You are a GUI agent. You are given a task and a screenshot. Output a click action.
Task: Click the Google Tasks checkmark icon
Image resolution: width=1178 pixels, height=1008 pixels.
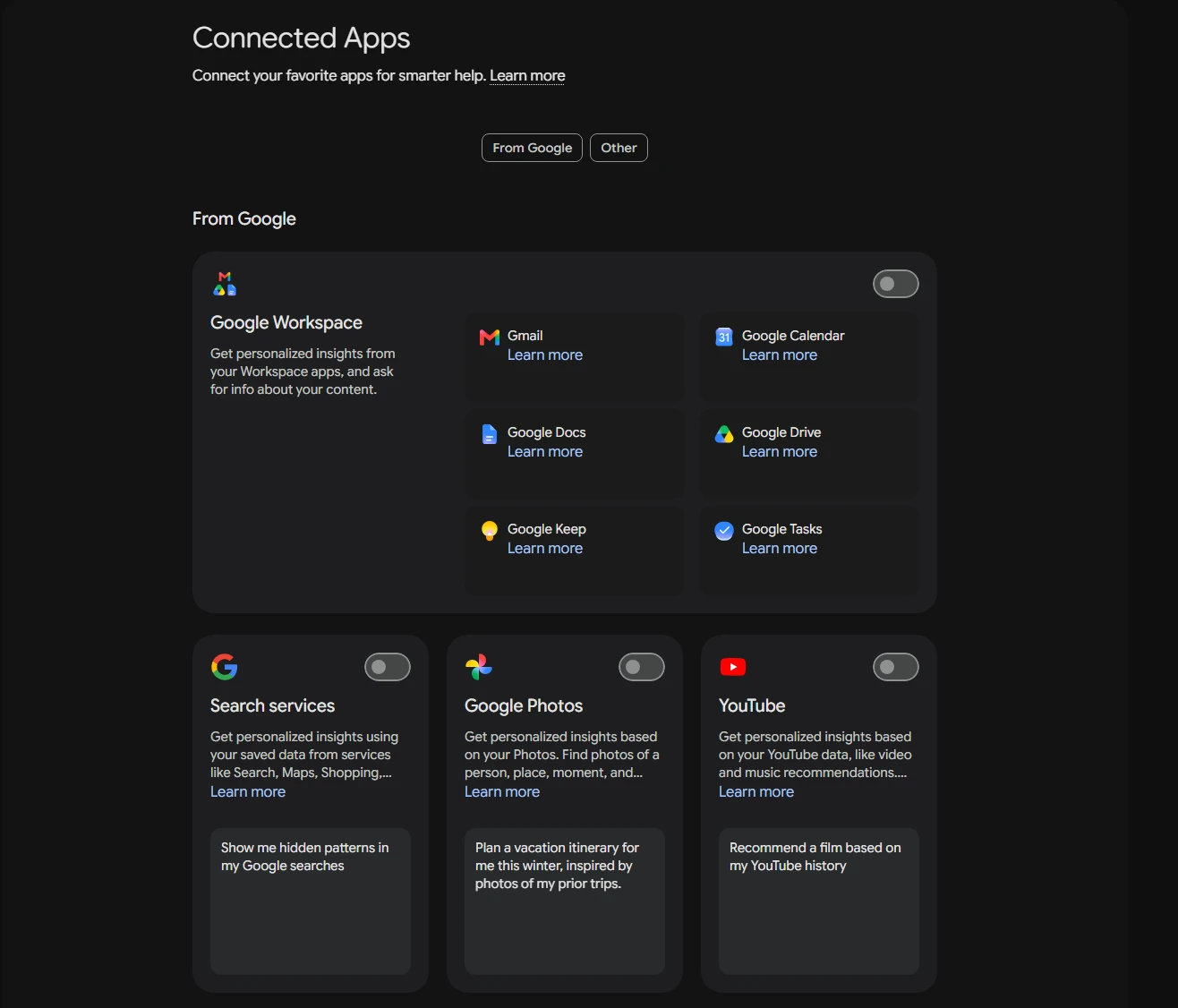[x=724, y=531]
